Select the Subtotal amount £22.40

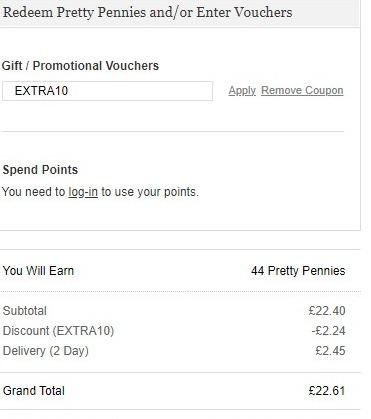327,311
